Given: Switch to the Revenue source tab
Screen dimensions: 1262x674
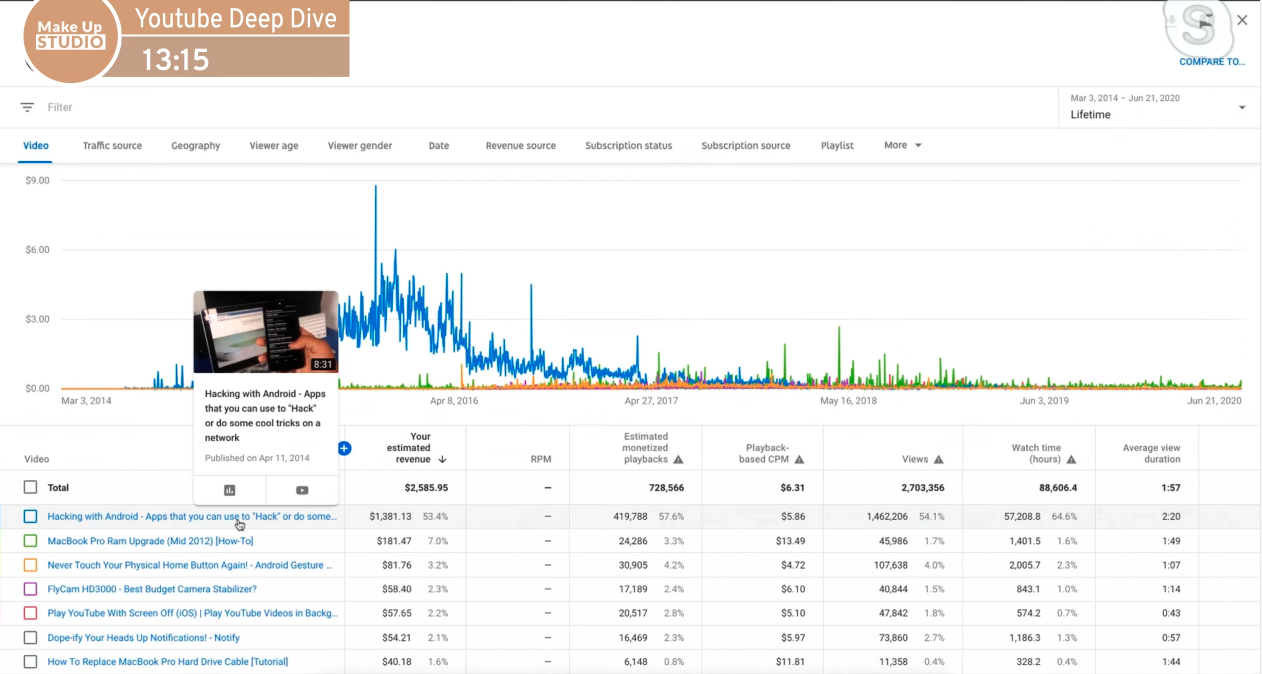Looking at the screenshot, I should coord(521,145).
